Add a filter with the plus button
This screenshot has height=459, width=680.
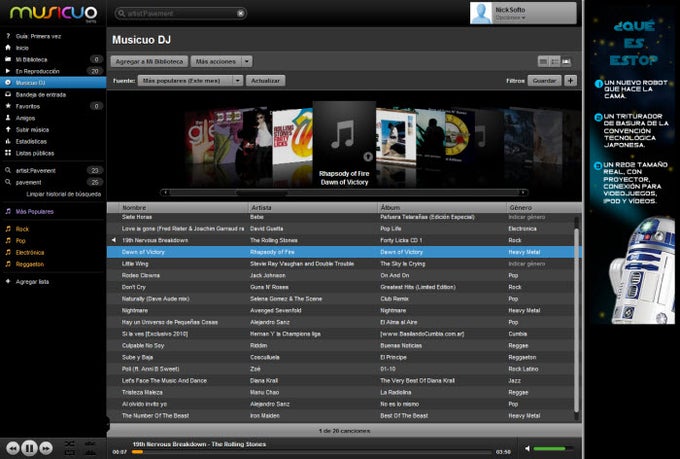pyautogui.click(x=570, y=81)
